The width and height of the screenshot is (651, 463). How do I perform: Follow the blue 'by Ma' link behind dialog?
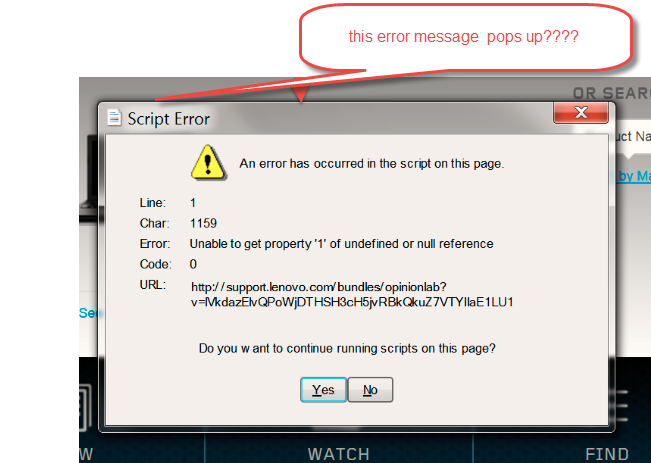pyautogui.click(x=634, y=176)
